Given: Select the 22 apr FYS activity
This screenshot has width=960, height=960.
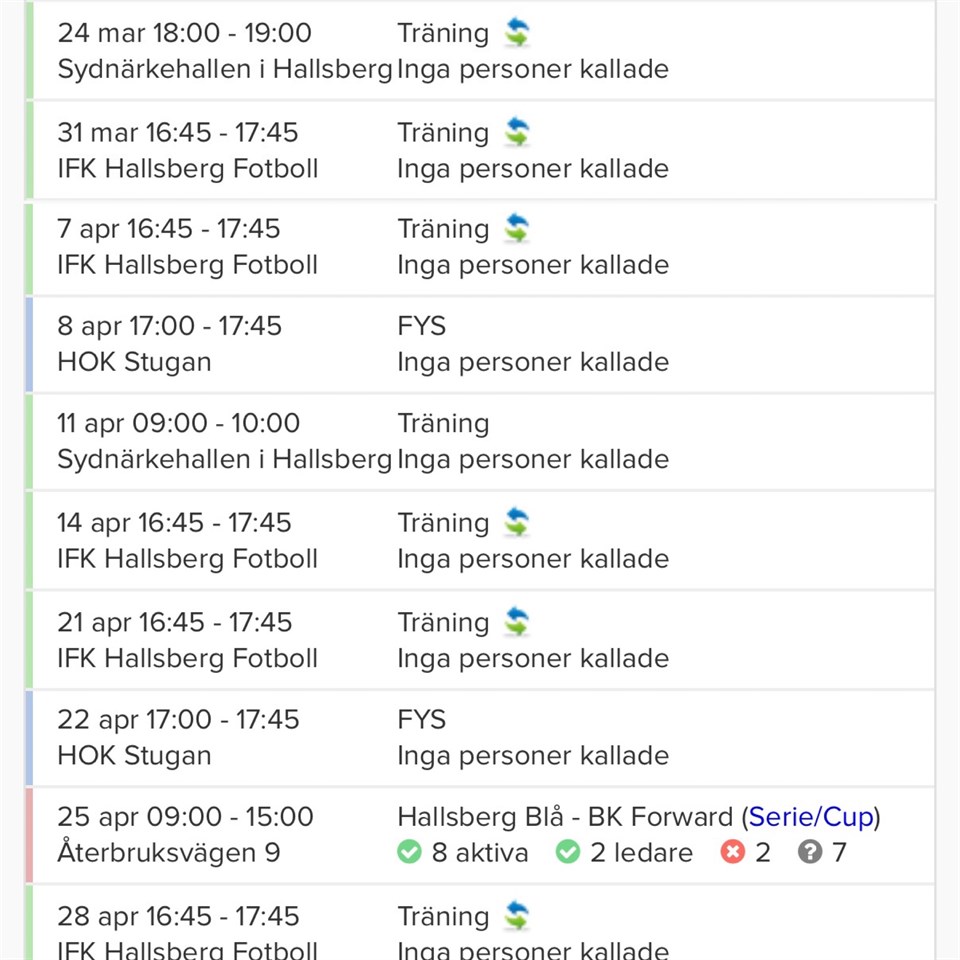Looking at the screenshot, I should [x=421, y=720].
